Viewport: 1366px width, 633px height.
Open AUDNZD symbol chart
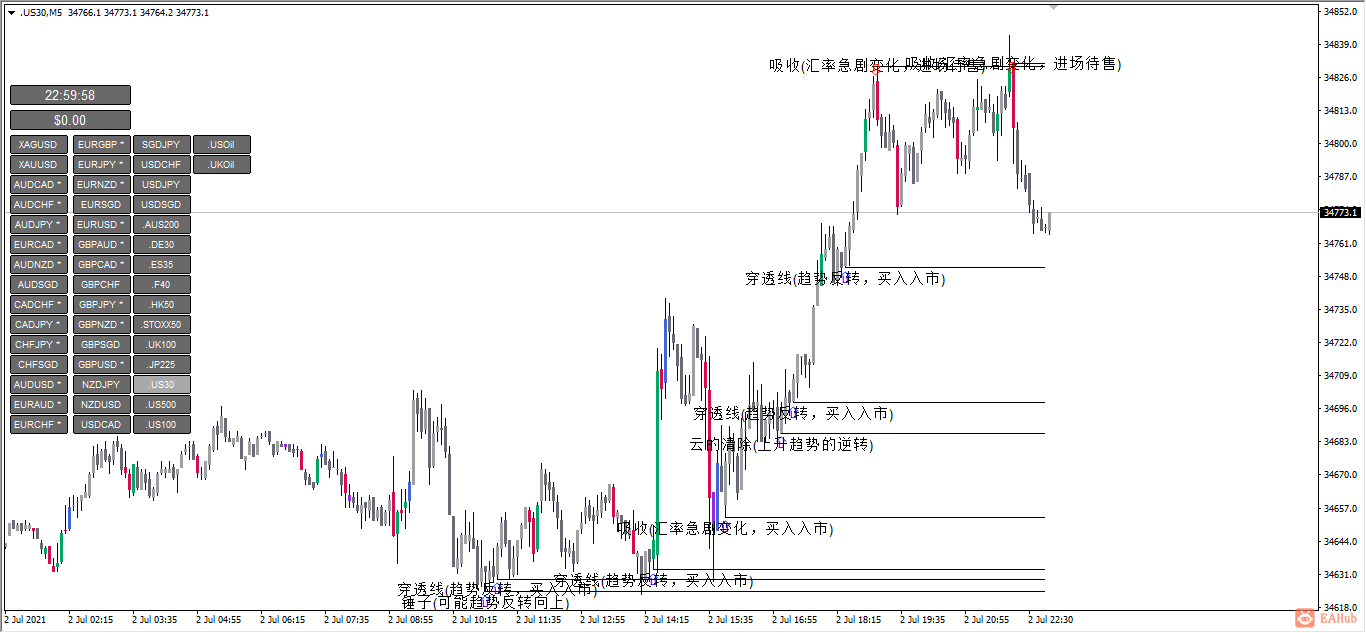39,265
